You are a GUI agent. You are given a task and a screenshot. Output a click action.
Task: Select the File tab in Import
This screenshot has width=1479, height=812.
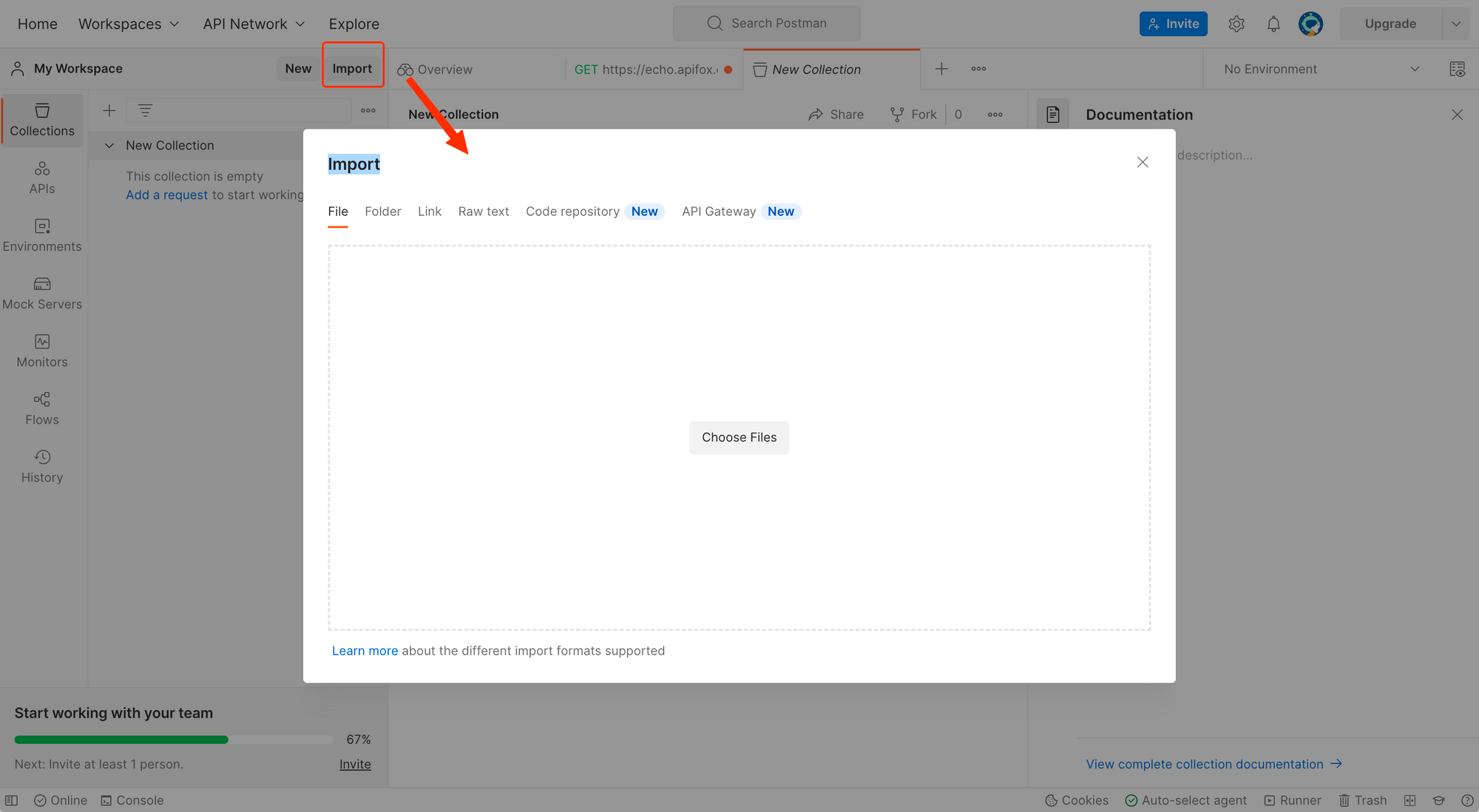coord(338,212)
